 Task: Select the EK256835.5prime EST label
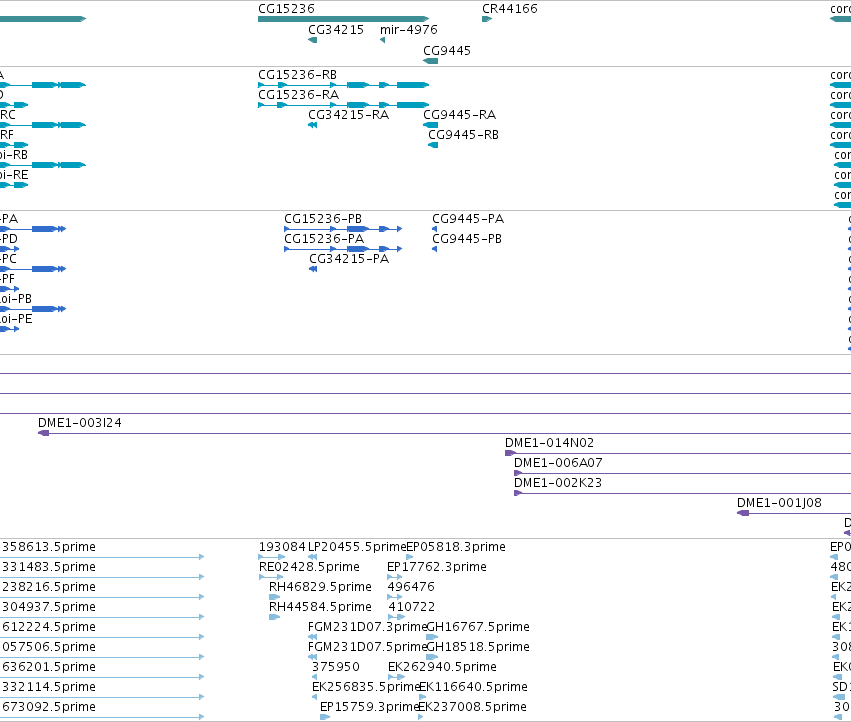click(x=366, y=687)
